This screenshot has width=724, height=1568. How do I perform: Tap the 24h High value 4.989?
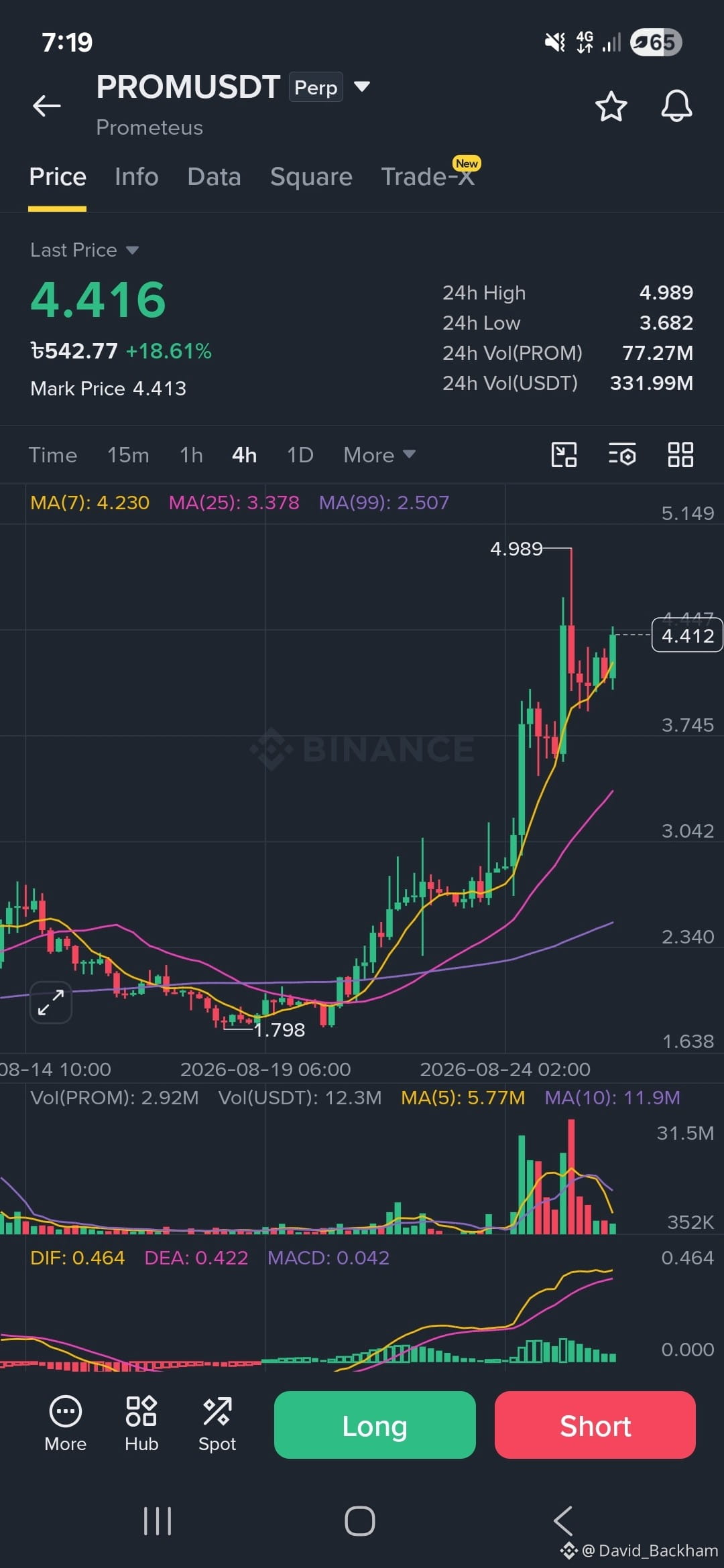point(666,293)
